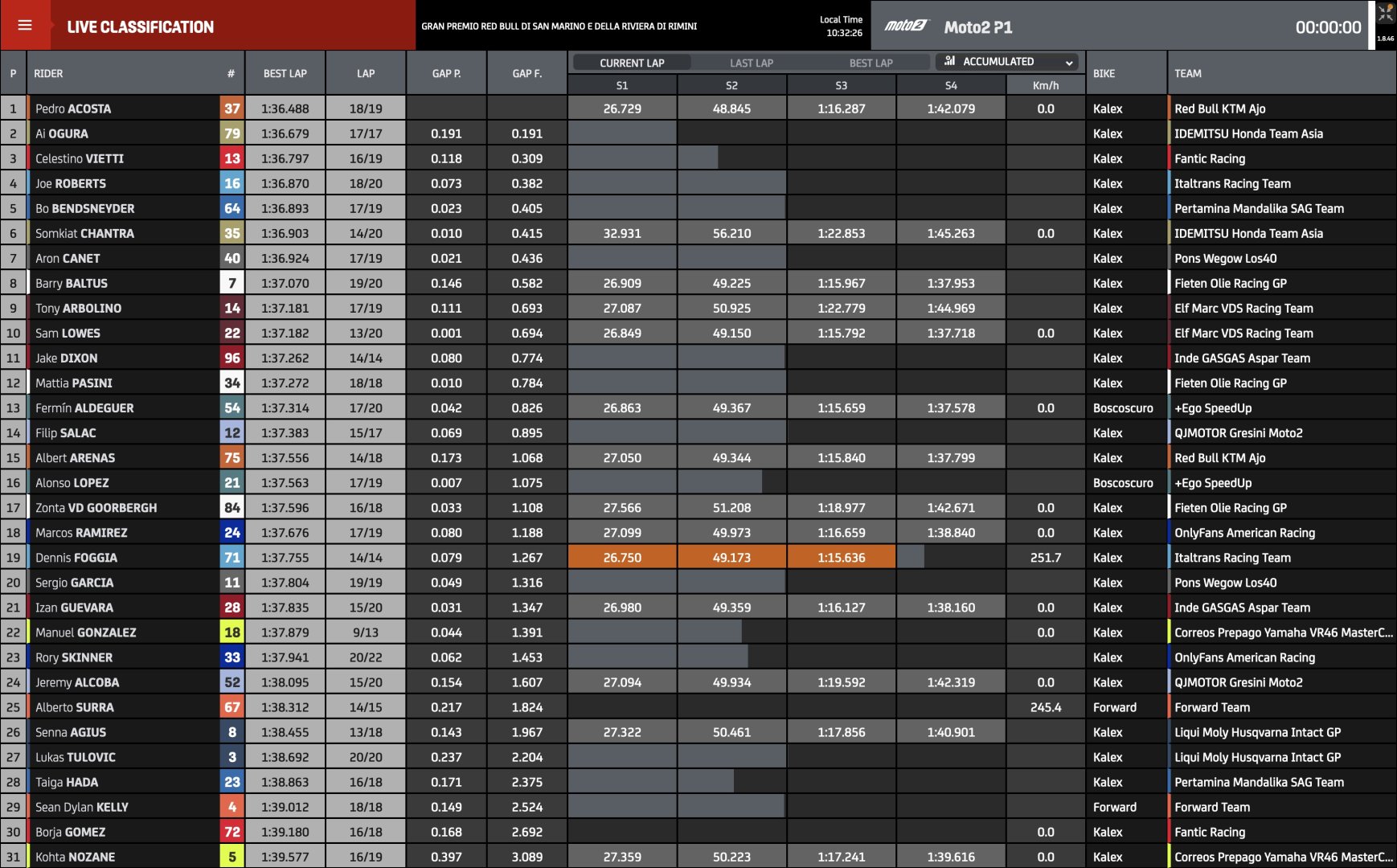This screenshot has height=868, width=1397.
Task: Select number 79 badge of Ai Ogura
Action: (231, 133)
